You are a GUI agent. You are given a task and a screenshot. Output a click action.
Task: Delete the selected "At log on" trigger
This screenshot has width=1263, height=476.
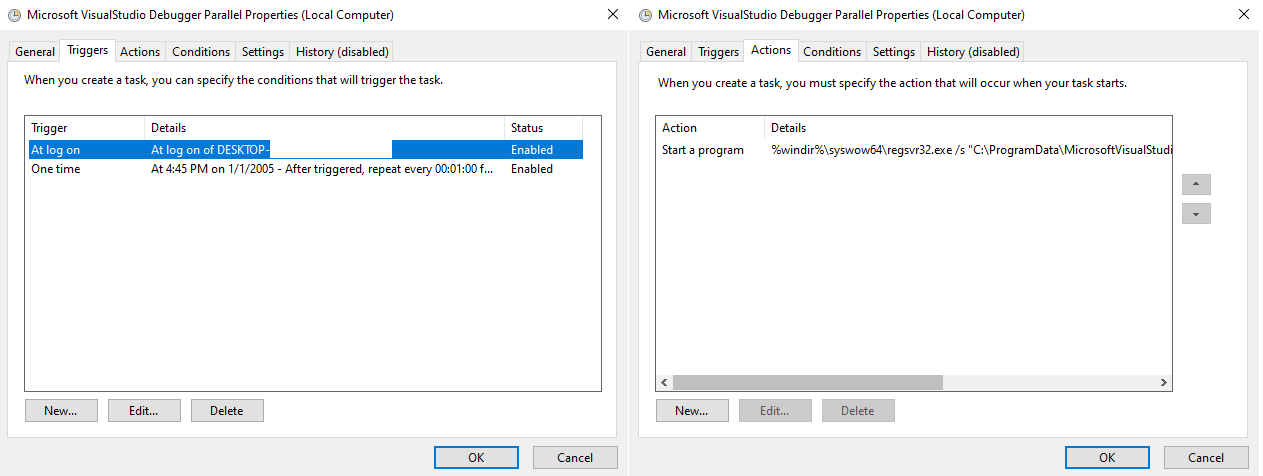[x=227, y=410]
